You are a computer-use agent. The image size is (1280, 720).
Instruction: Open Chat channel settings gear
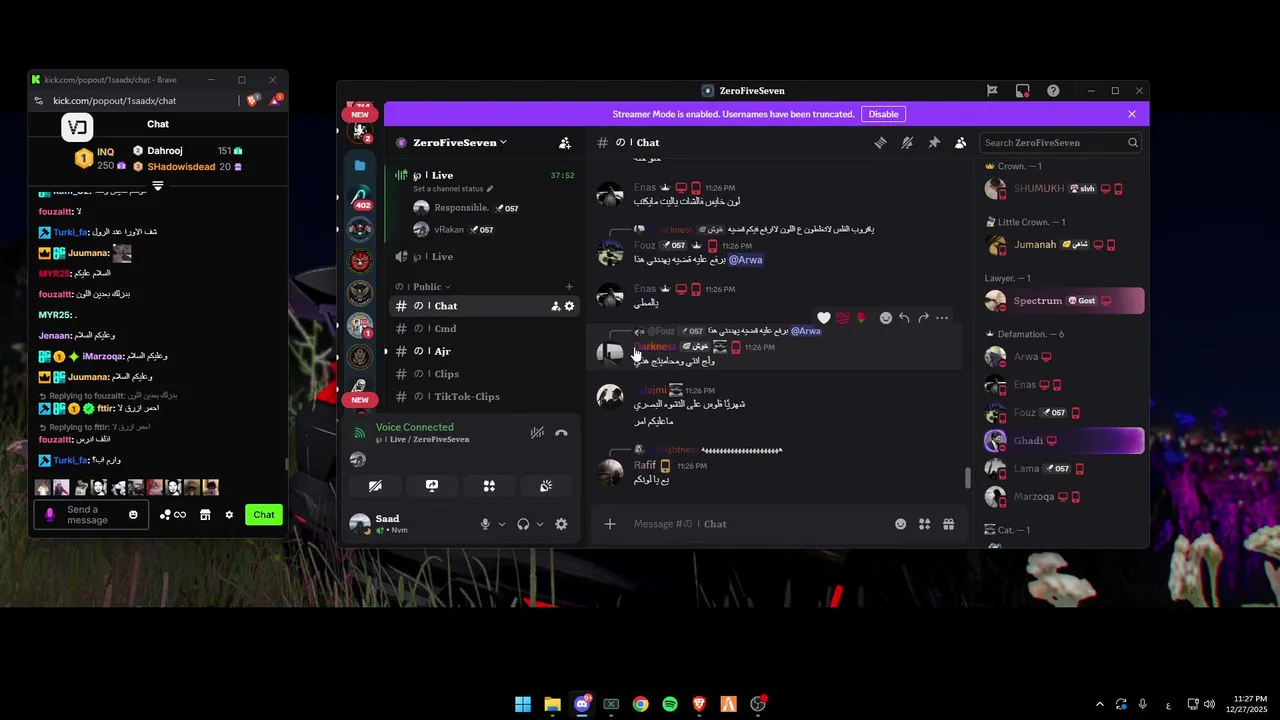point(570,306)
